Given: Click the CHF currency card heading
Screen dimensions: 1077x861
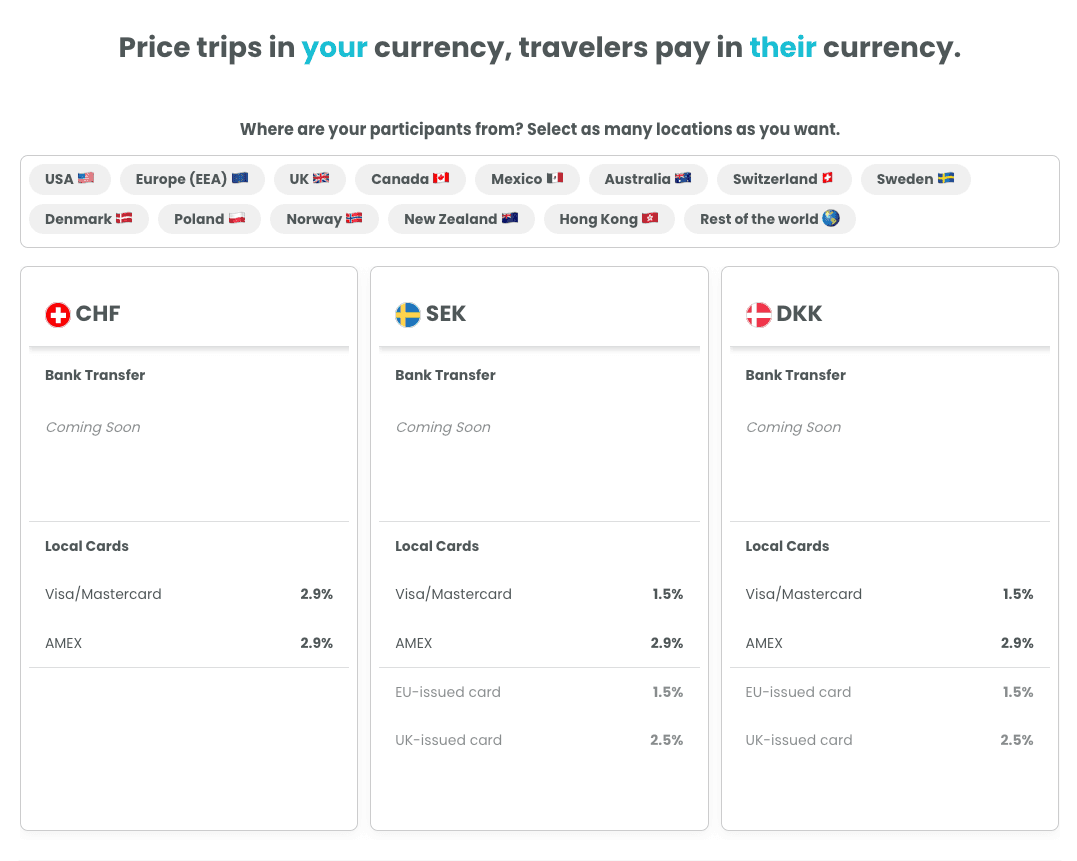Looking at the screenshot, I should [x=98, y=314].
